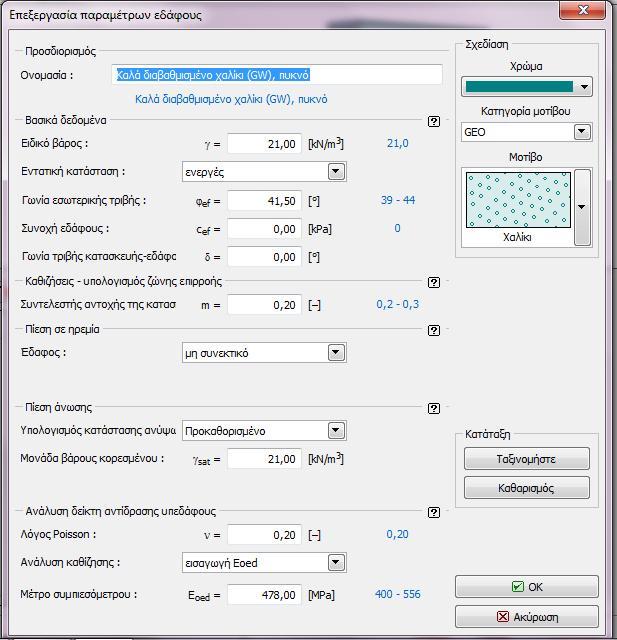The height and width of the screenshot is (640, 617).
Task: Expand the Εδαφος type dropdown
Action: (x=336, y=353)
